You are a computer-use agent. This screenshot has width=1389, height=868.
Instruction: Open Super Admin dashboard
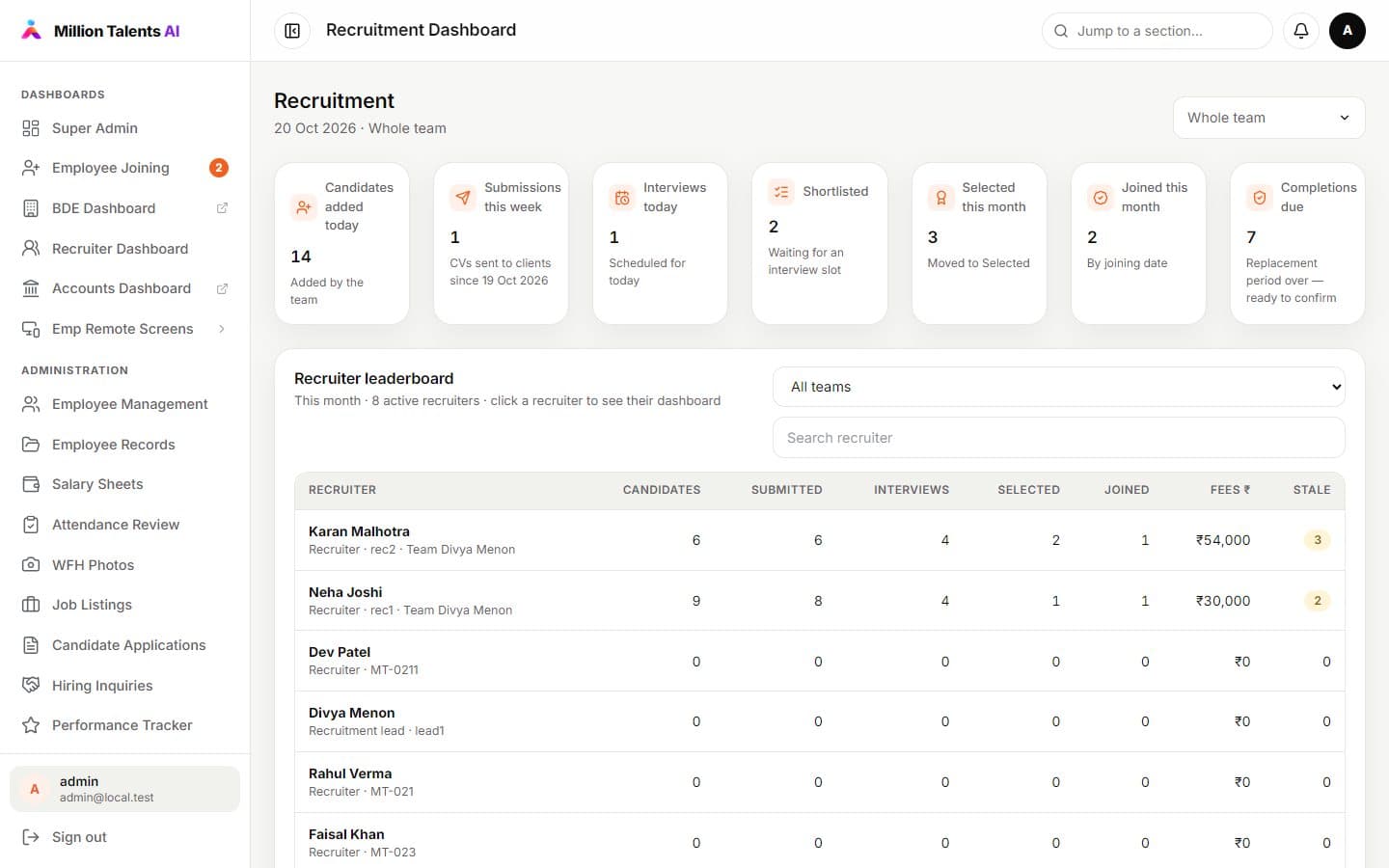click(124, 128)
